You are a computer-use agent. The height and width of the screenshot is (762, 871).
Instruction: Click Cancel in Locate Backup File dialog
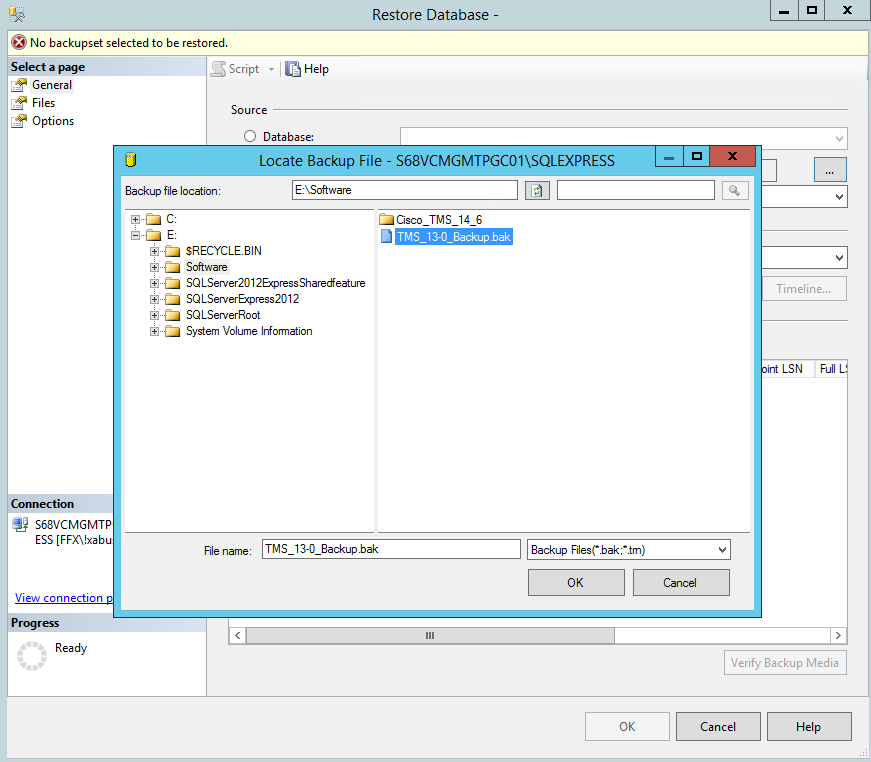(x=679, y=582)
